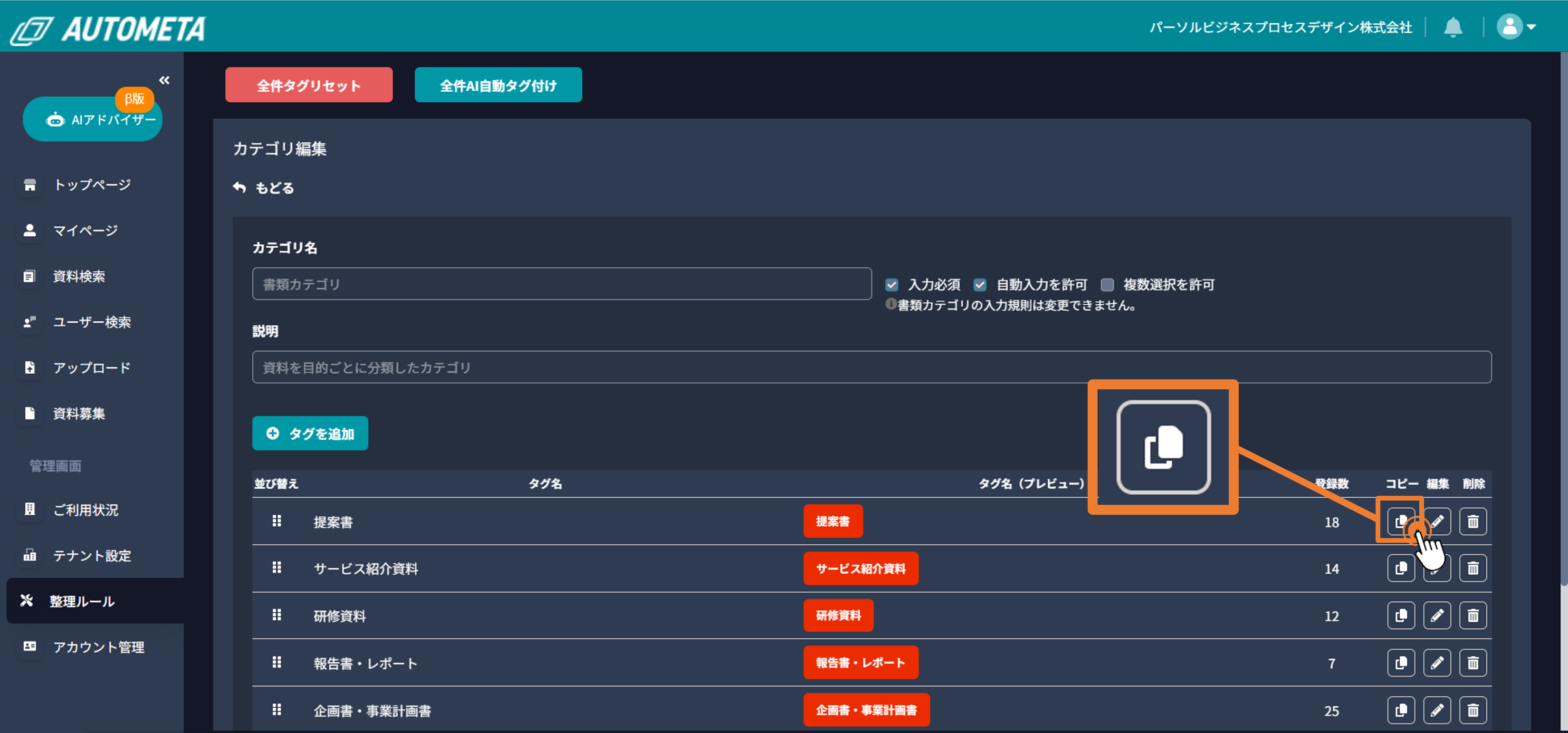Viewport: 1568px width, 733px height.
Task: Copy the サービス紹介資料 tag
Action: [x=1401, y=568]
